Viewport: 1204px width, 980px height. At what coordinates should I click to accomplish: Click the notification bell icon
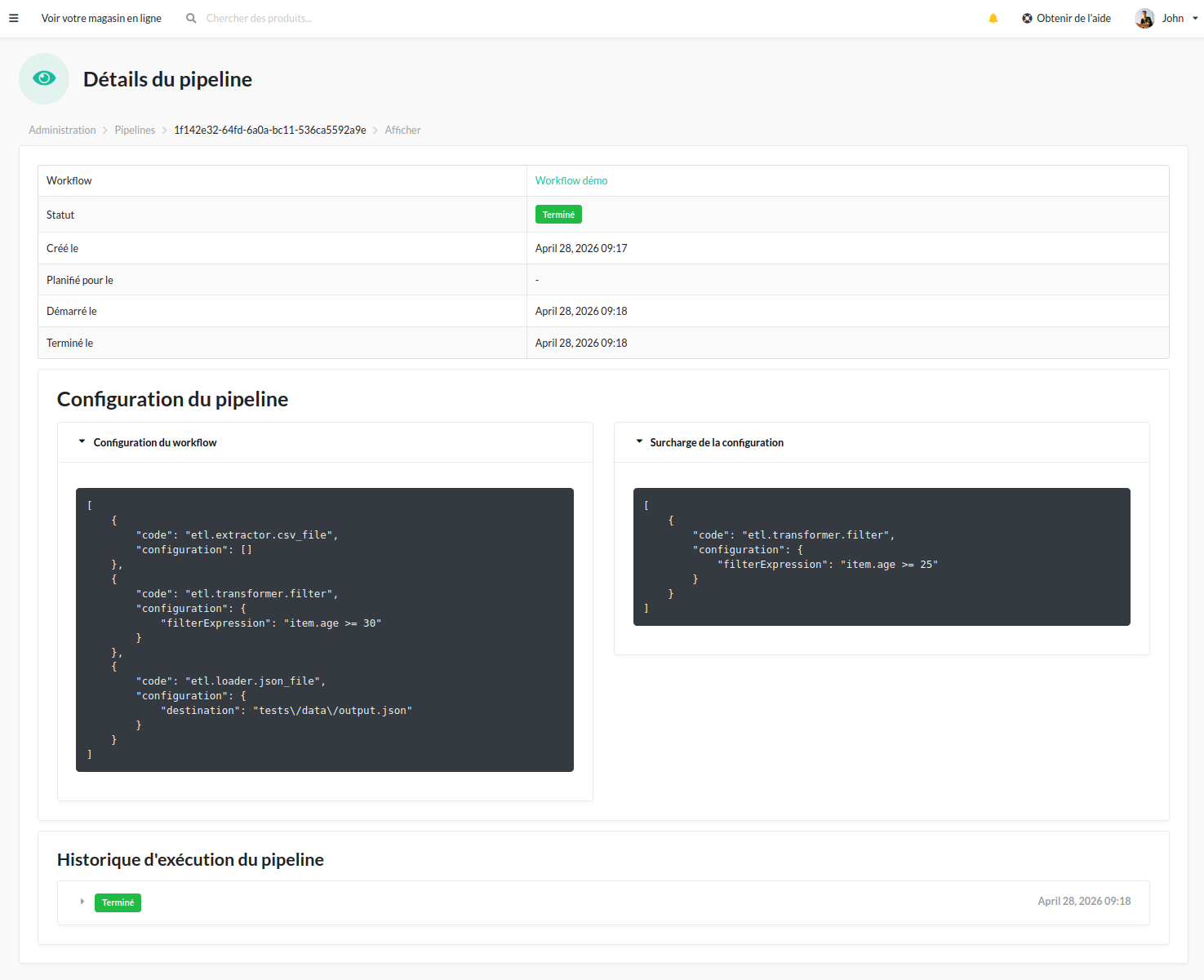[x=993, y=18]
